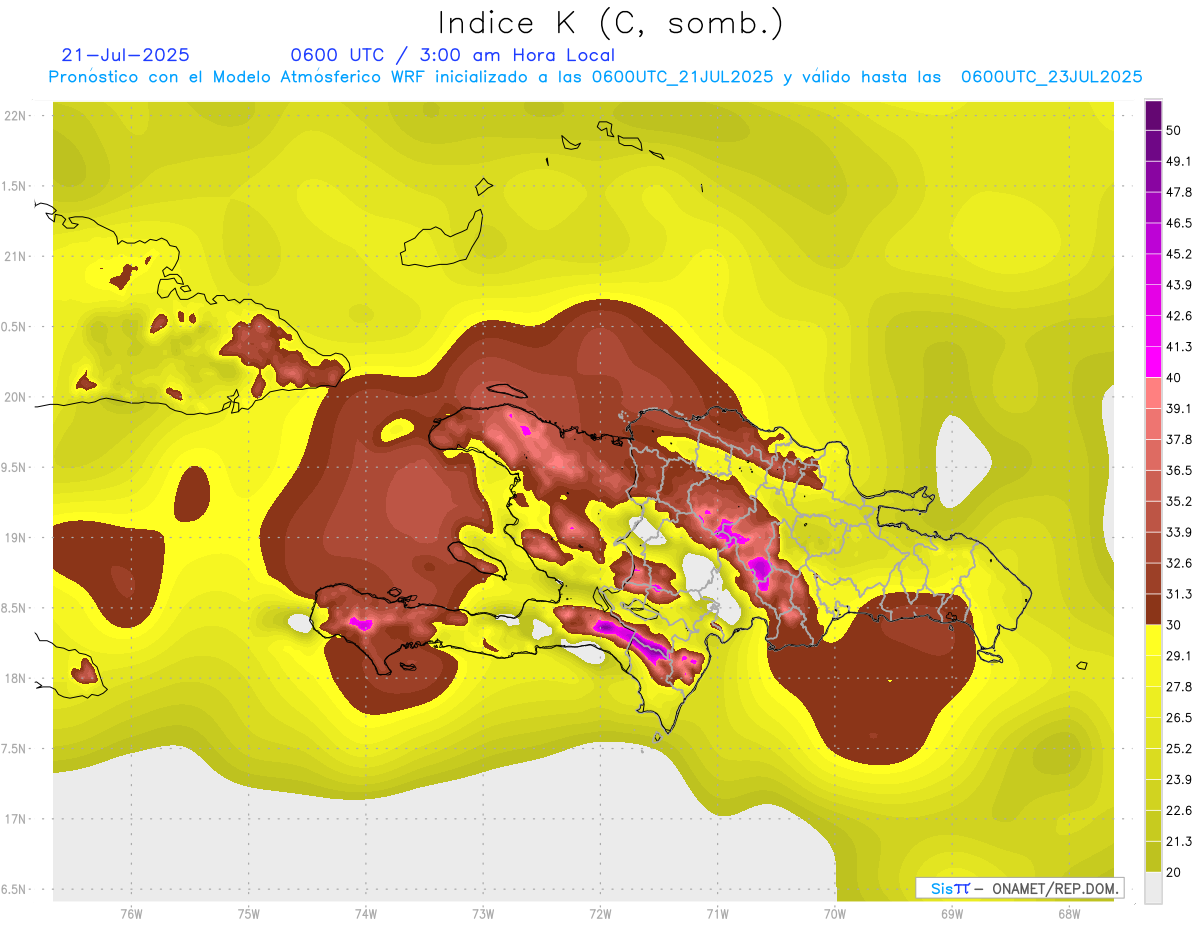Click the '70W' longitude label
Image resolution: width=1200 pixels, height=927 pixels.
[x=834, y=914]
